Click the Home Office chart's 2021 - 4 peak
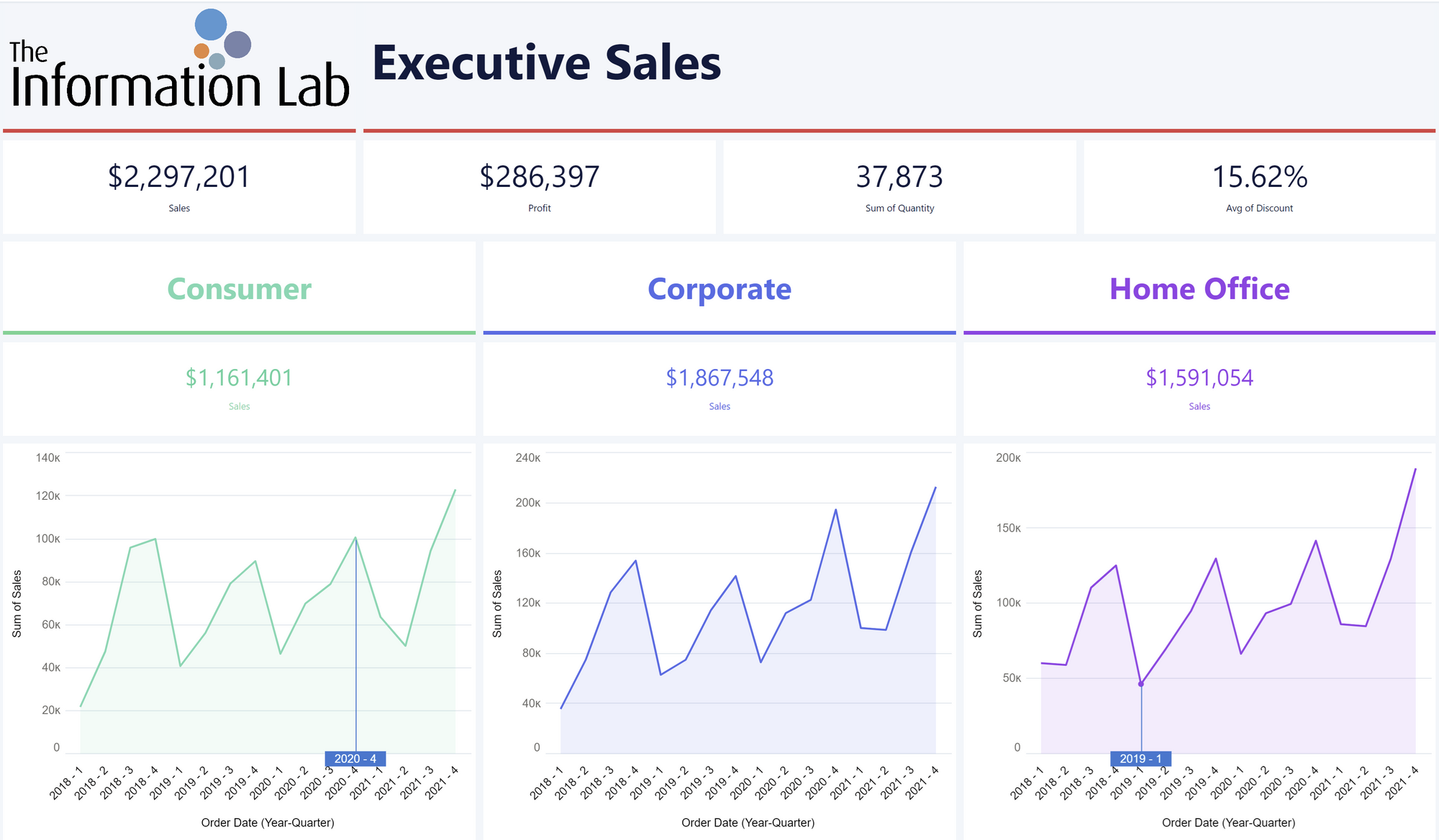This screenshot has height=840, width=1439. tap(1415, 470)
